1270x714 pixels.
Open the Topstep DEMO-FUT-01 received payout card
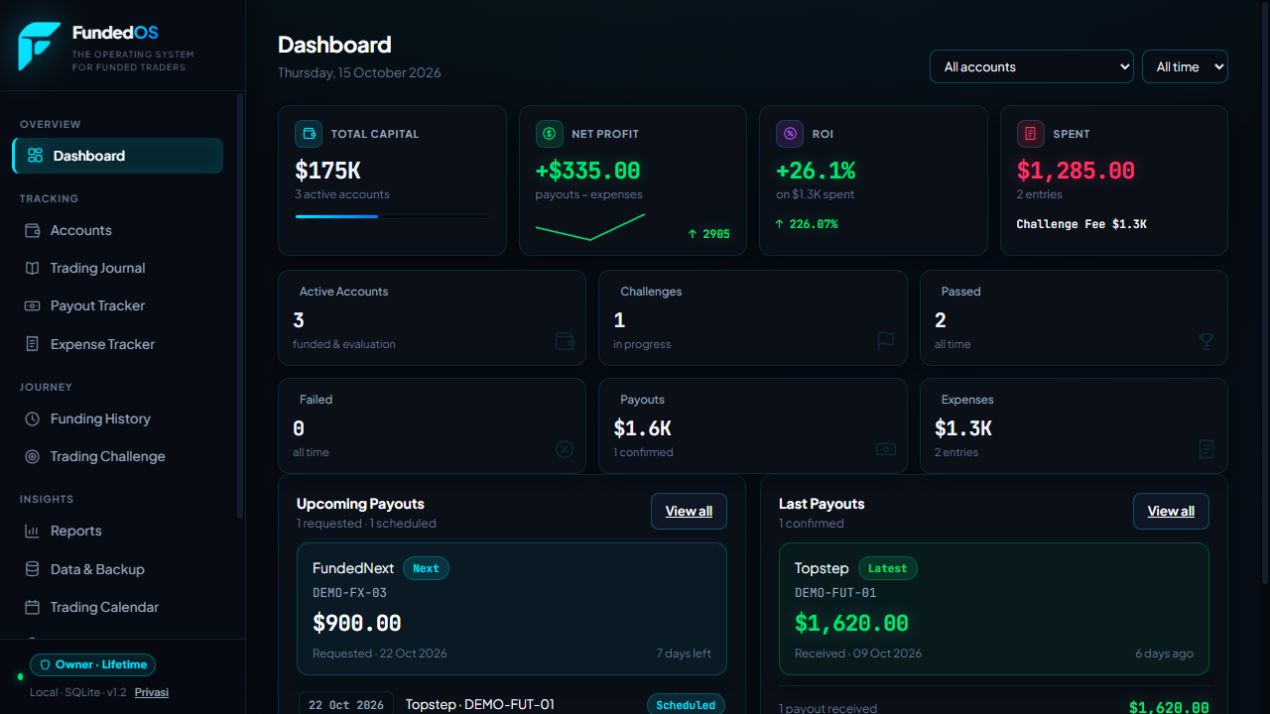(994, 609)
